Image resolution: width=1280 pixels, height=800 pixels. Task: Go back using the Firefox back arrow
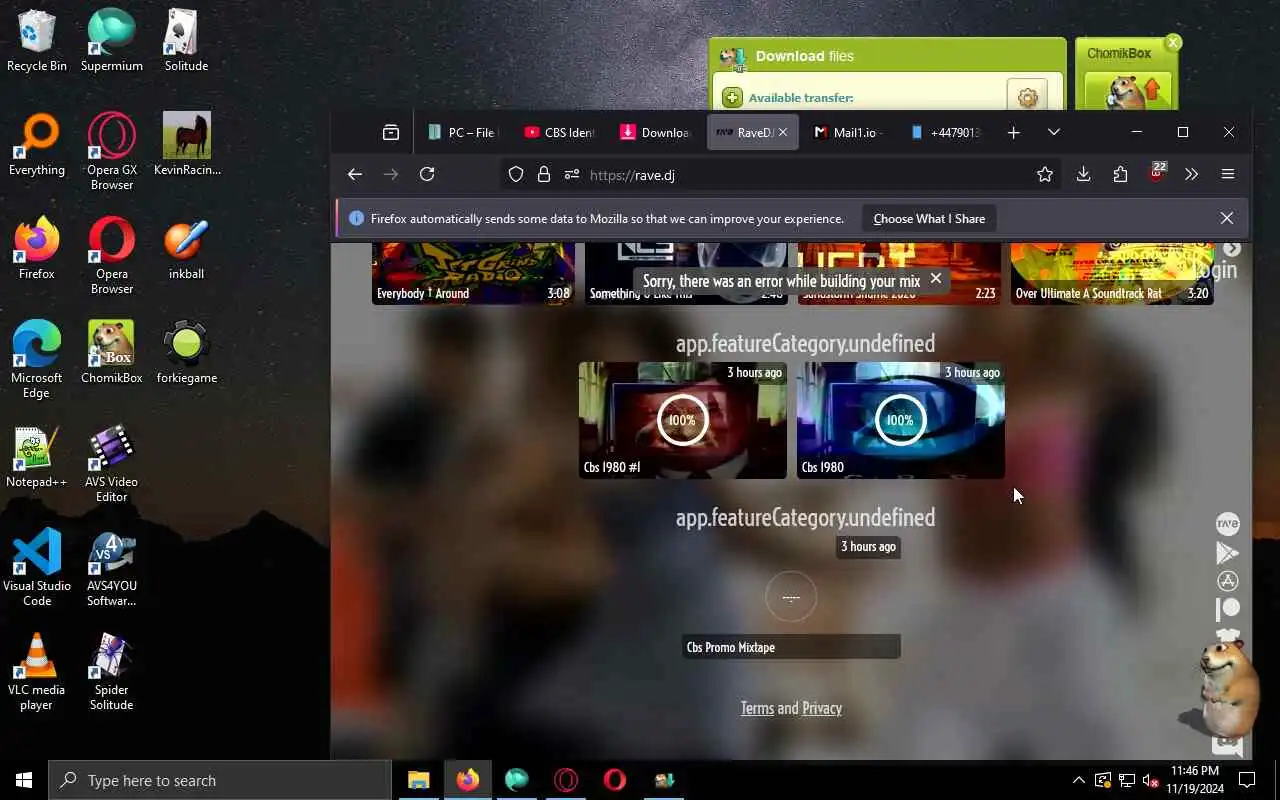click(x=355, y=174)
